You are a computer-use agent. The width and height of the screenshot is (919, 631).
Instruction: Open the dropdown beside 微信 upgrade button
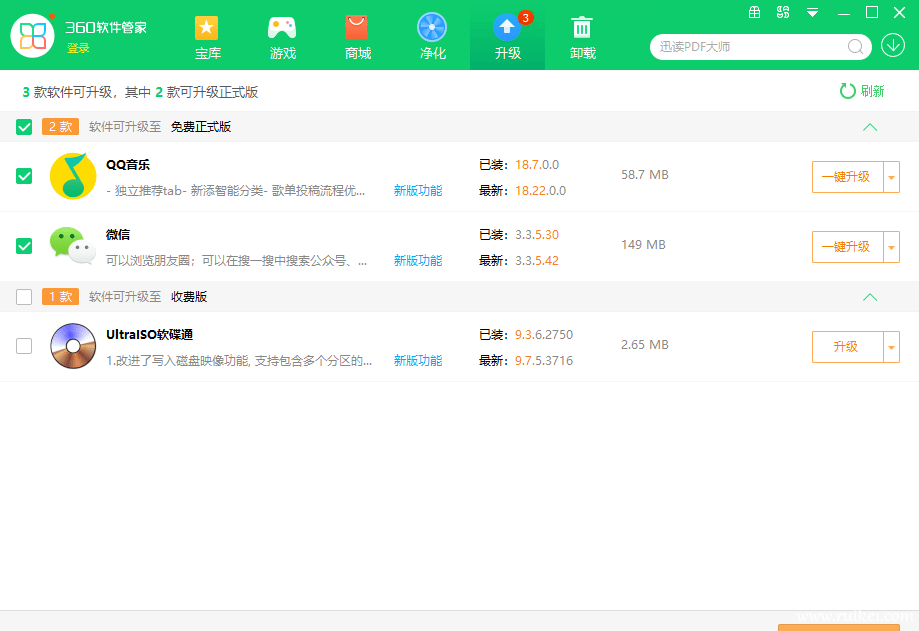tap(891, 247)
